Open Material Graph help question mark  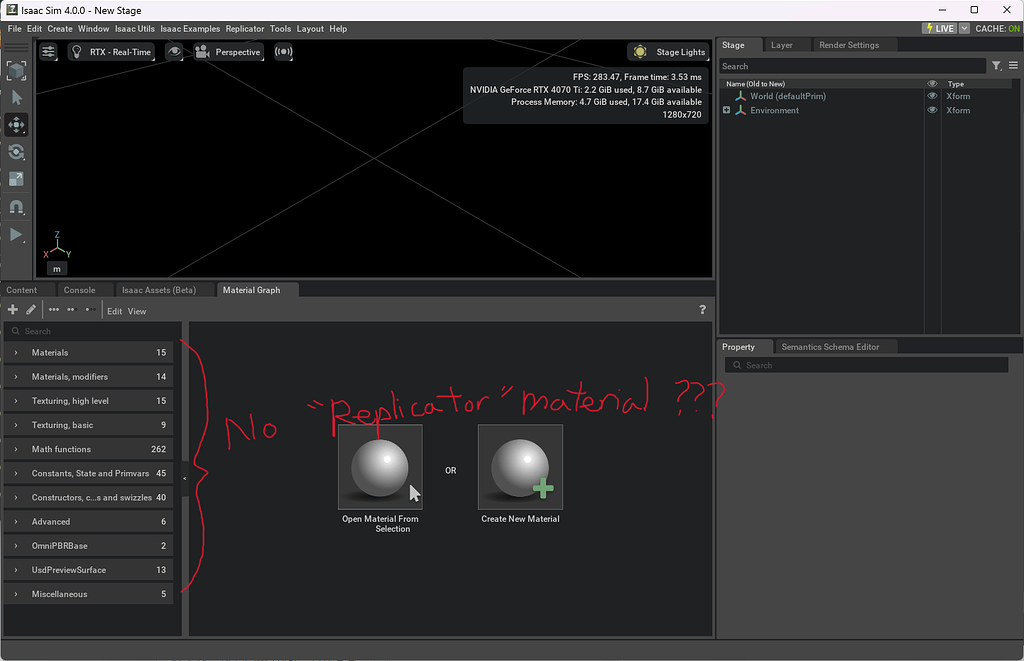point(701,309)
